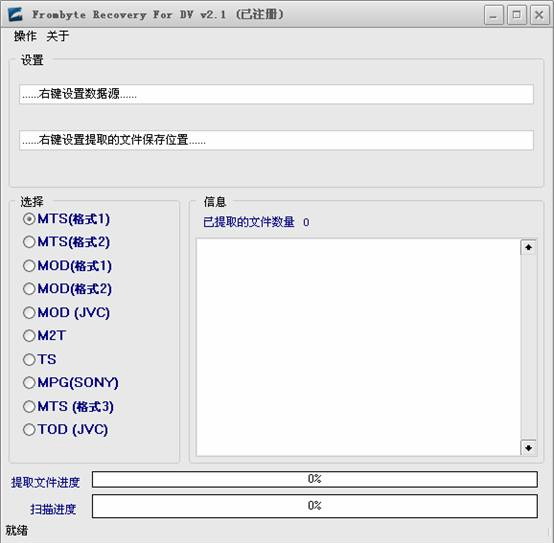Click the Frombyte app icon in title bar
The image size is (556, 543).
pos(15,15)
